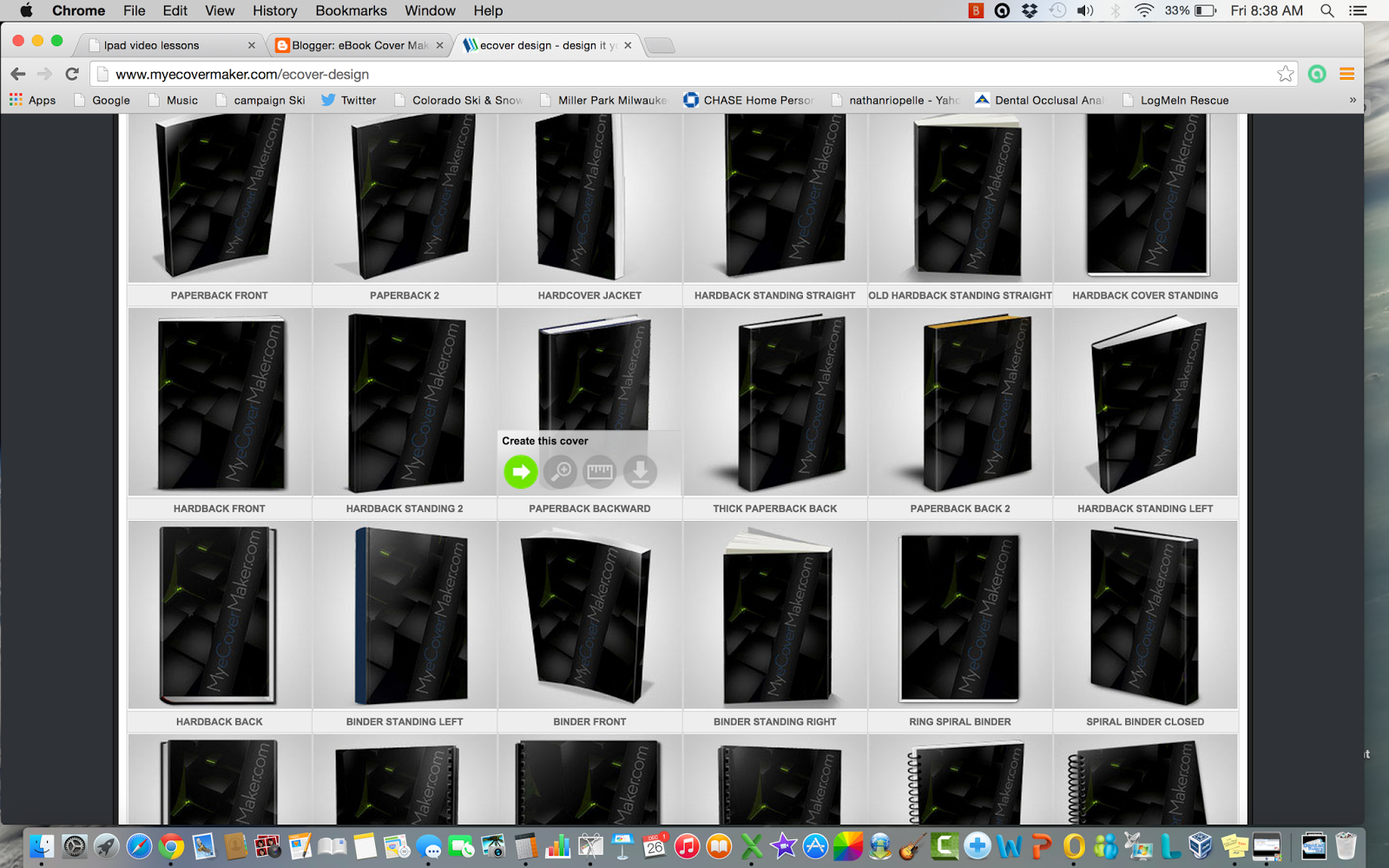The width and height of the screenshot is (1389, 868).
Task: Open the Trash in the Dock
Action: [x=1346, y=845]
